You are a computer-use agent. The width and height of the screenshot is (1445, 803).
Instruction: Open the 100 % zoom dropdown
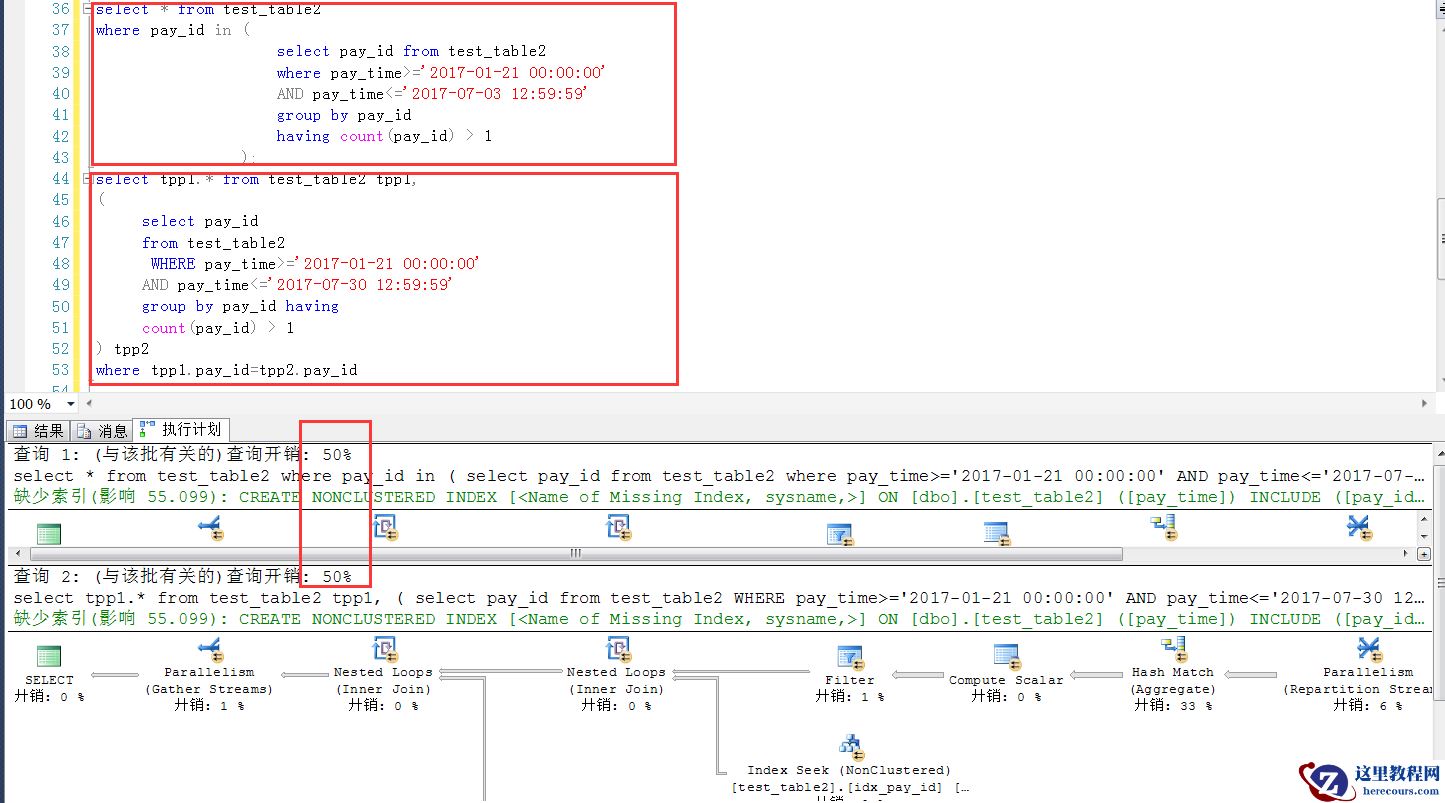[70, 404]
